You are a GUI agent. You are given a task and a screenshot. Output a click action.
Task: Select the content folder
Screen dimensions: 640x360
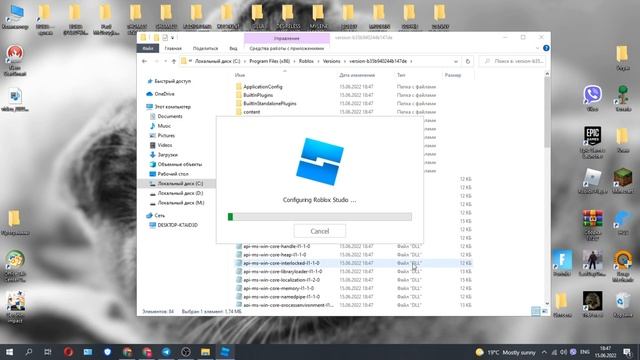pyautogui.click(x=251, y=112)
